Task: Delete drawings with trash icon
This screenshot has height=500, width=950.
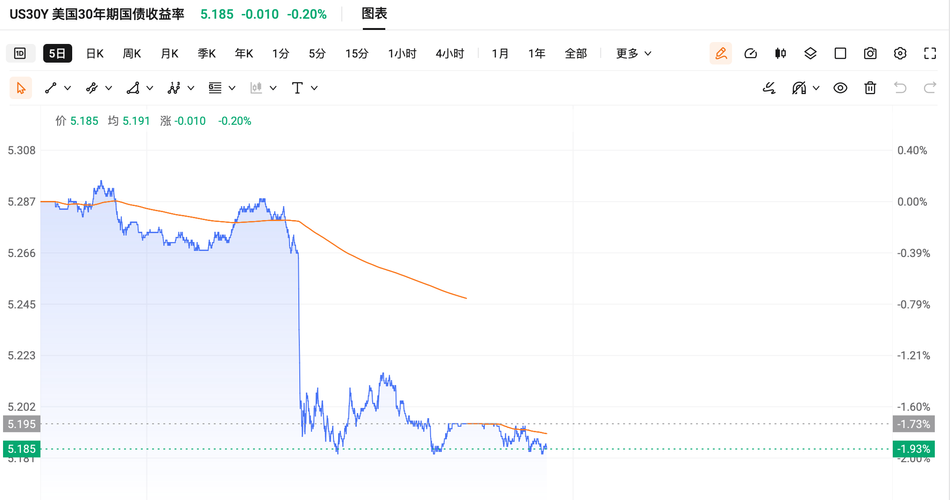Action: click(870, 88)
